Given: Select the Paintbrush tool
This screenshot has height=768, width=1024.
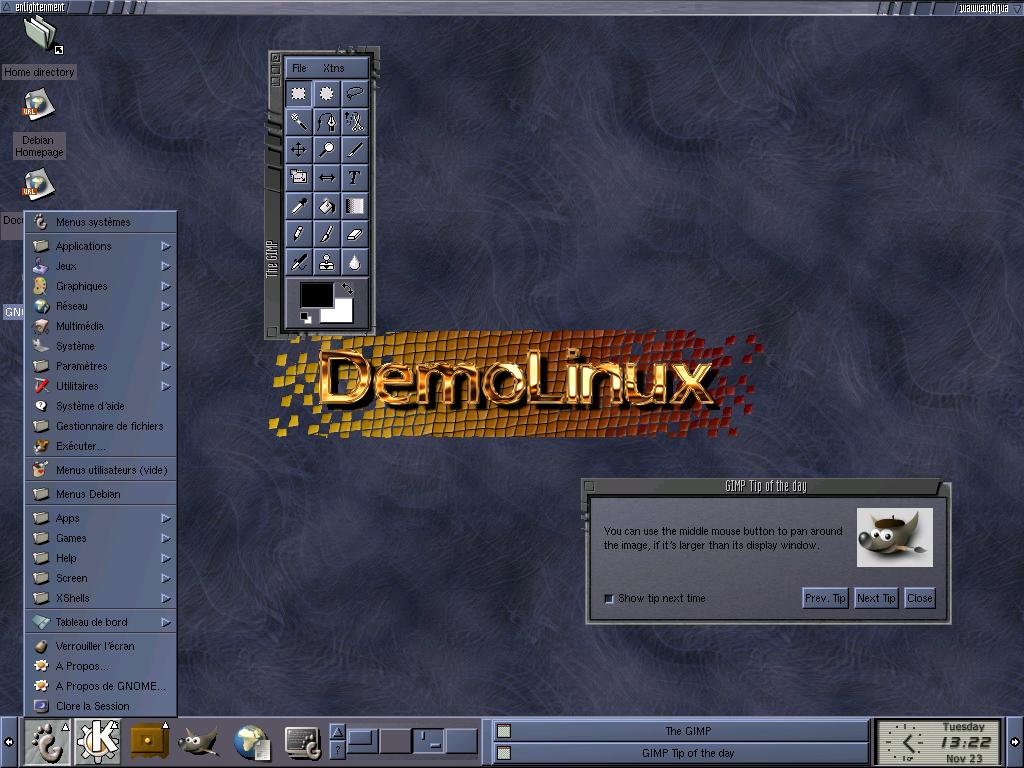Looking at the screenshot, I should pos(327,234).
